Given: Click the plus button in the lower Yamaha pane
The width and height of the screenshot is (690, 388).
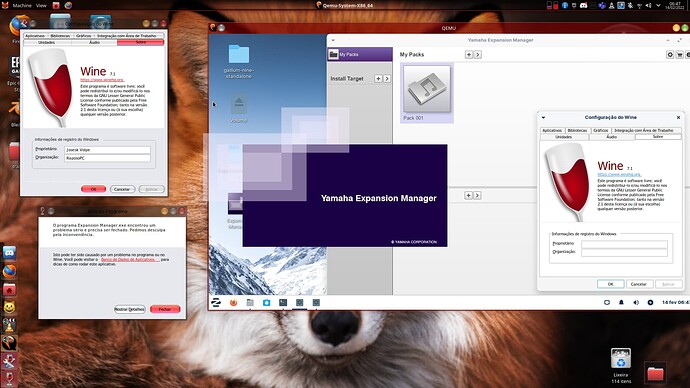Looking at the screenshot, I should (x=469, y=195).
